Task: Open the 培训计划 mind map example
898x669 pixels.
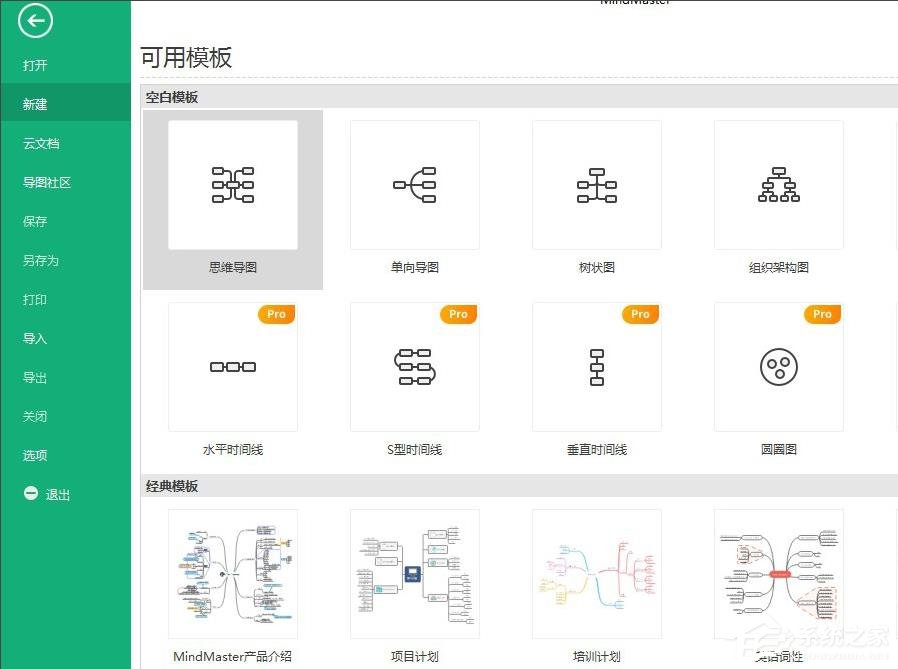Action: coord(596,572)
